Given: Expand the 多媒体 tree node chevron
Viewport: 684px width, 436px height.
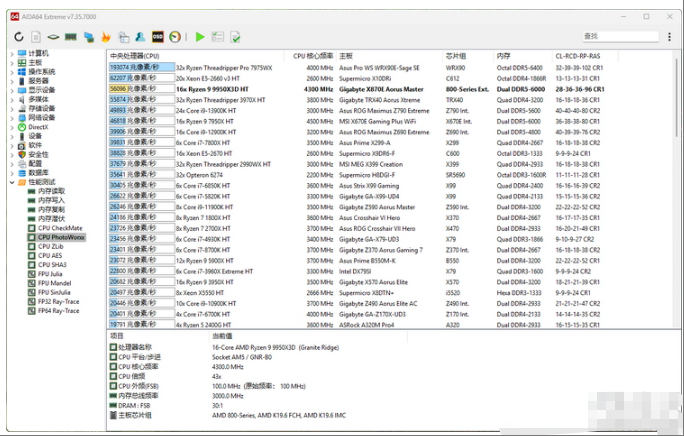Looking at the screenshot, I should 12,100.
